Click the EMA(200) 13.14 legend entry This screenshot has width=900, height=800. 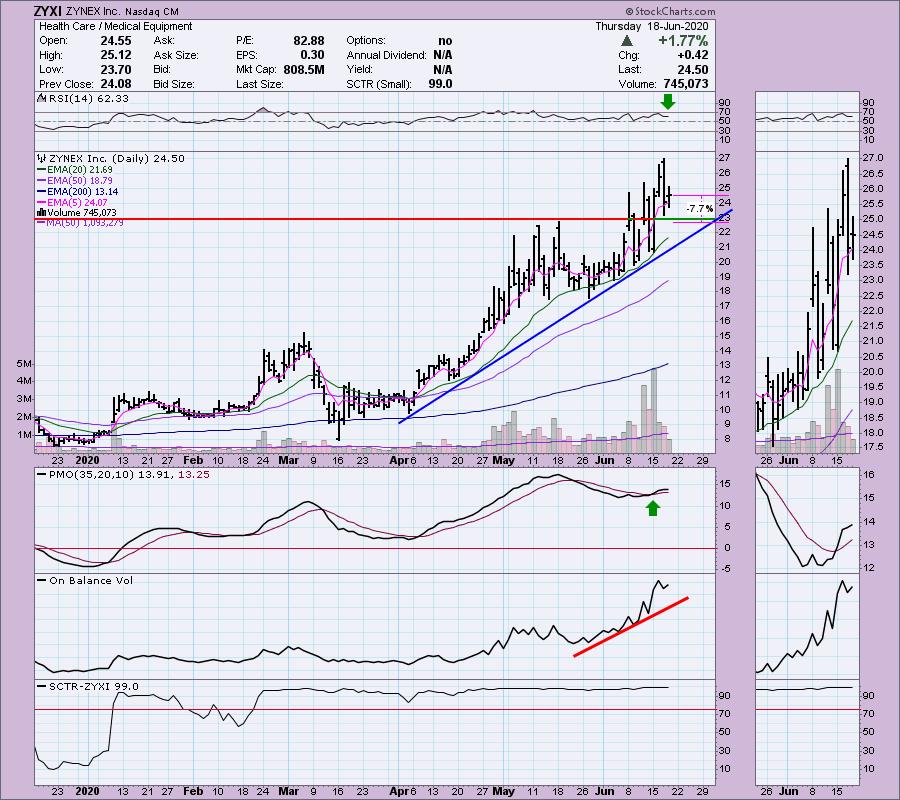click(x=83, y=192)
